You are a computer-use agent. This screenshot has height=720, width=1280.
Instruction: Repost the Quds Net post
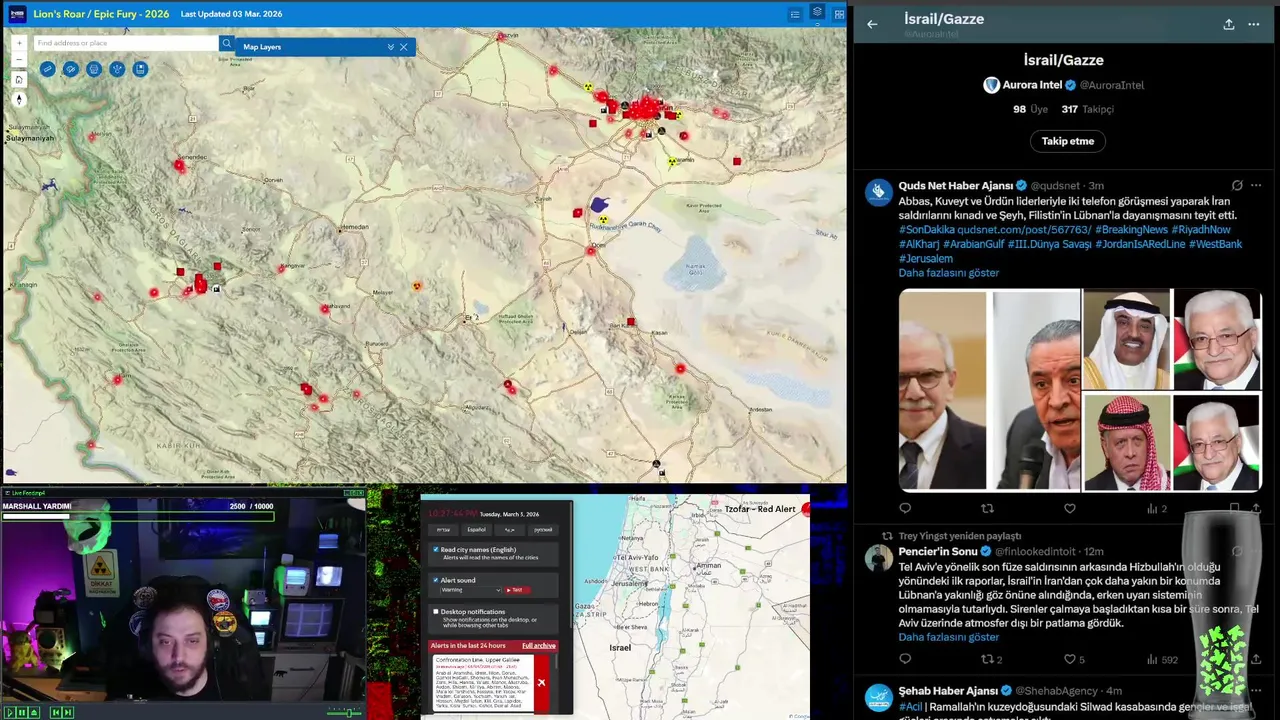pyautogui.click(x=987, y=509)
